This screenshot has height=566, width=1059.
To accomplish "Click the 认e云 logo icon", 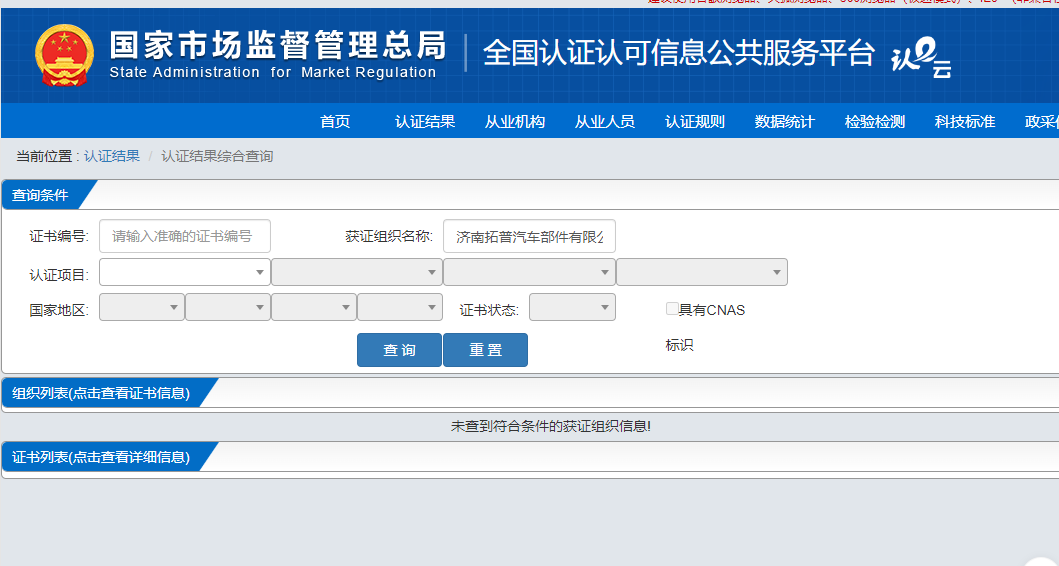I will (921, 59).
